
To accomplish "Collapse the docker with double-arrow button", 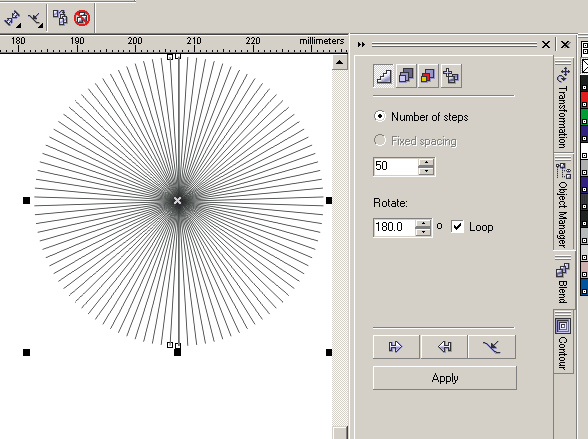I will [x=361, y=45].
